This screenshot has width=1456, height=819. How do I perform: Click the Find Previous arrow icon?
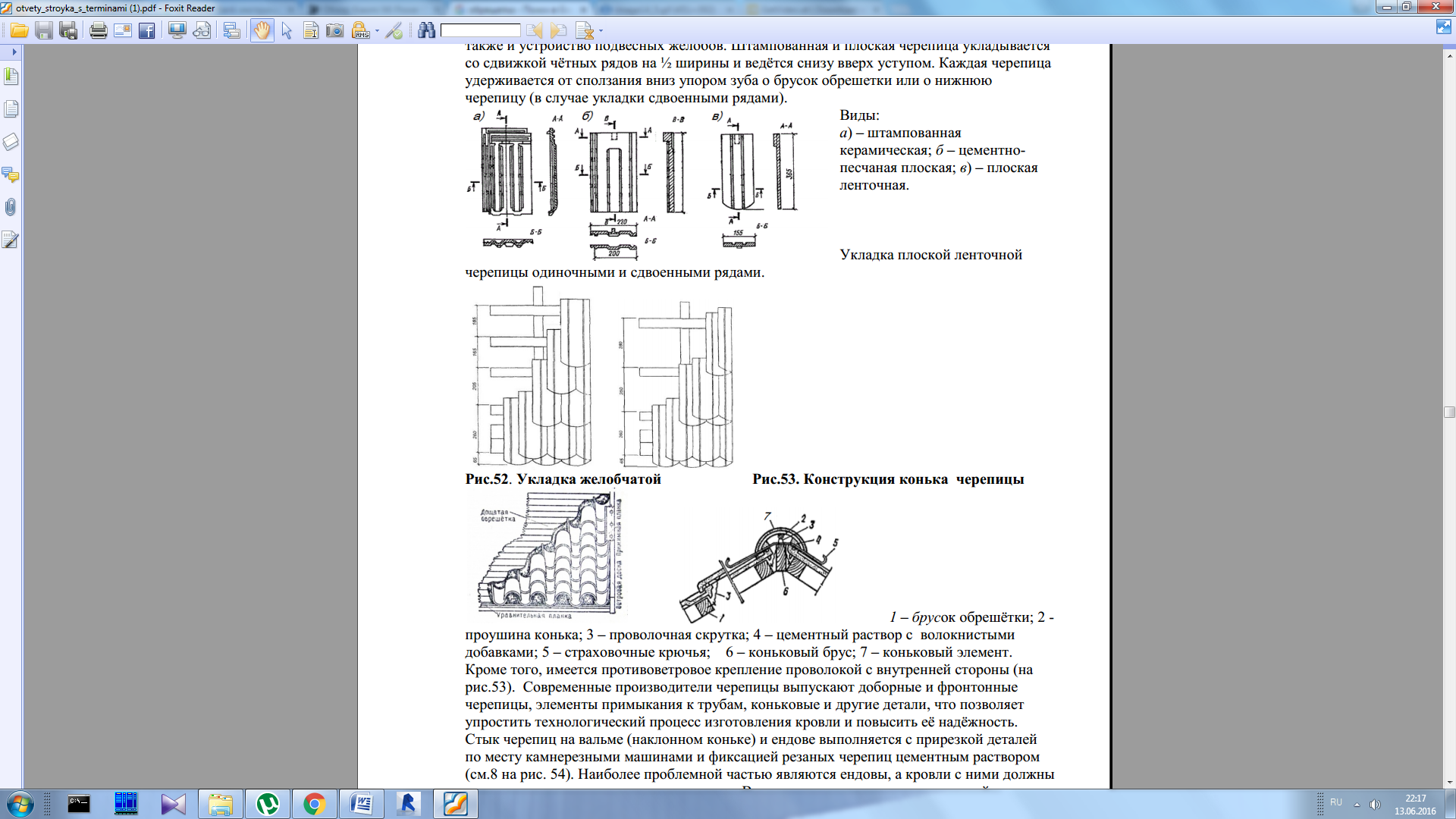point(535,30)
